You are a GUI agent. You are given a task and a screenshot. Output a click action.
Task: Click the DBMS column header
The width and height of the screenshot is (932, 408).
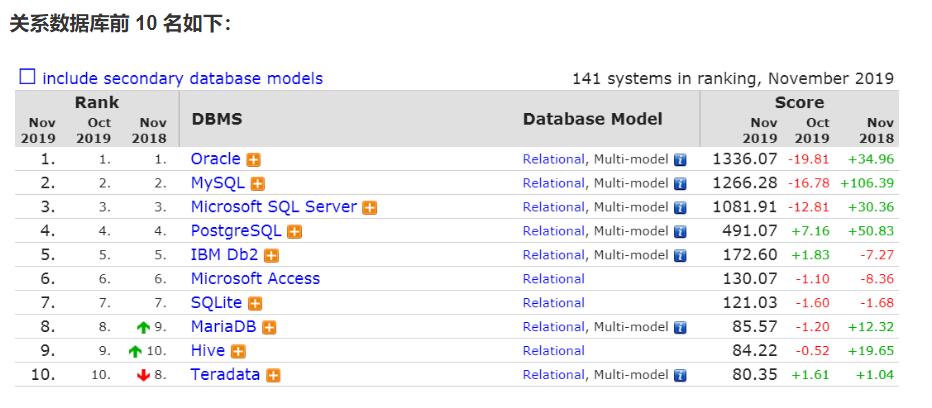217,119
